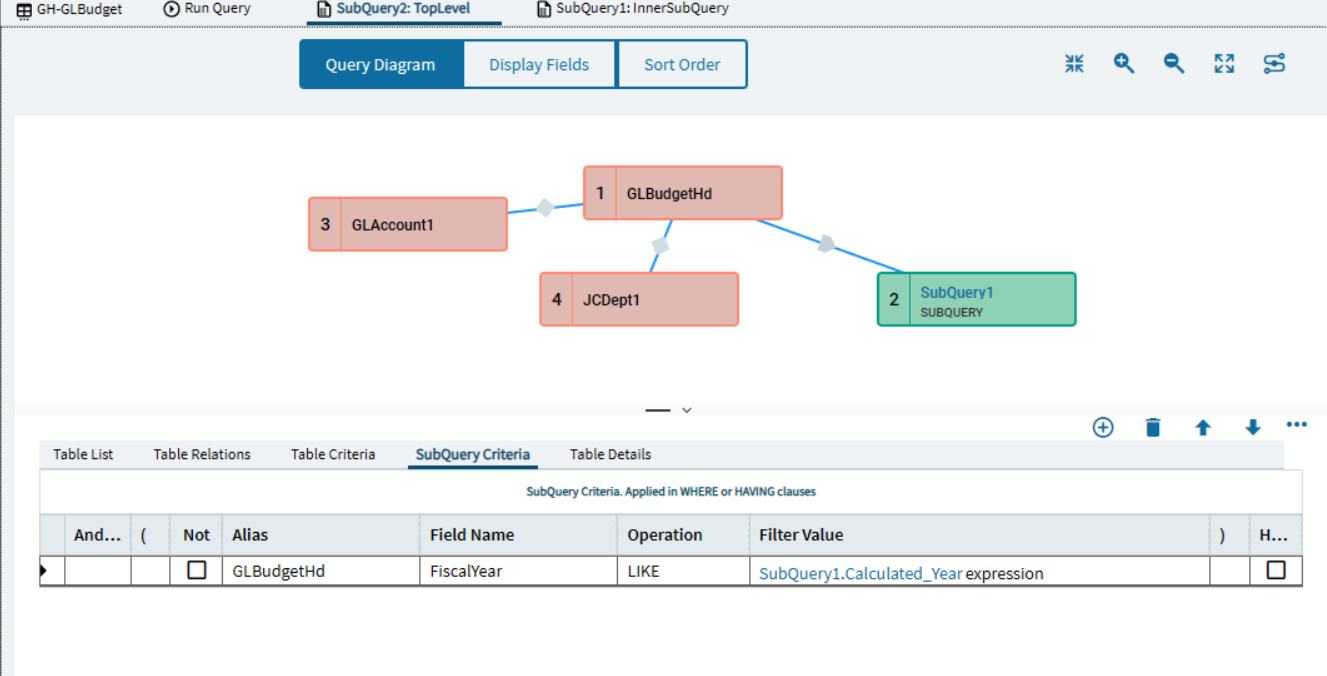Screen dimensions: 1327x676
Task: Switch to the Display Fields tab
Action: pyautogui.click(x=539, y=65)
